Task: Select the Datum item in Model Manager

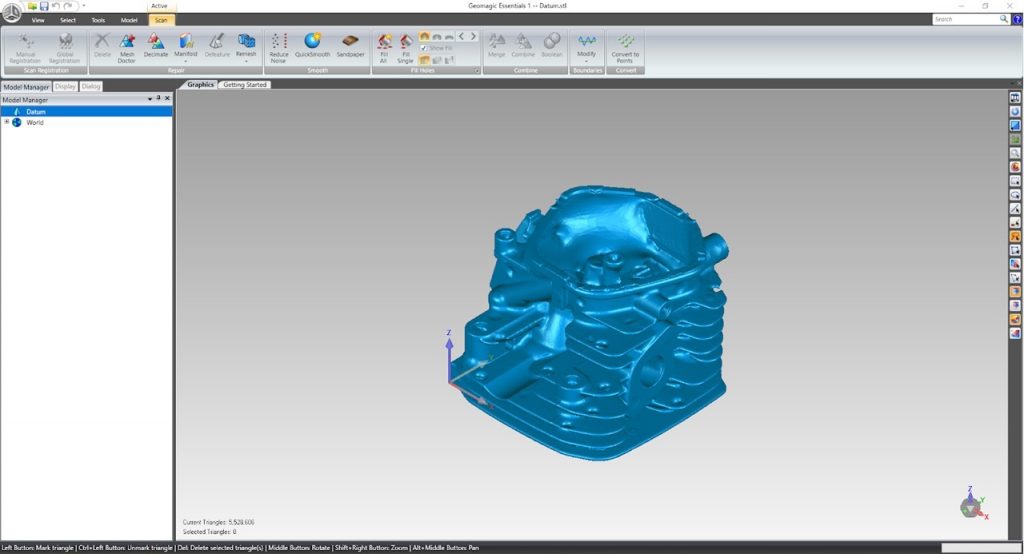Action: (36, 112)
